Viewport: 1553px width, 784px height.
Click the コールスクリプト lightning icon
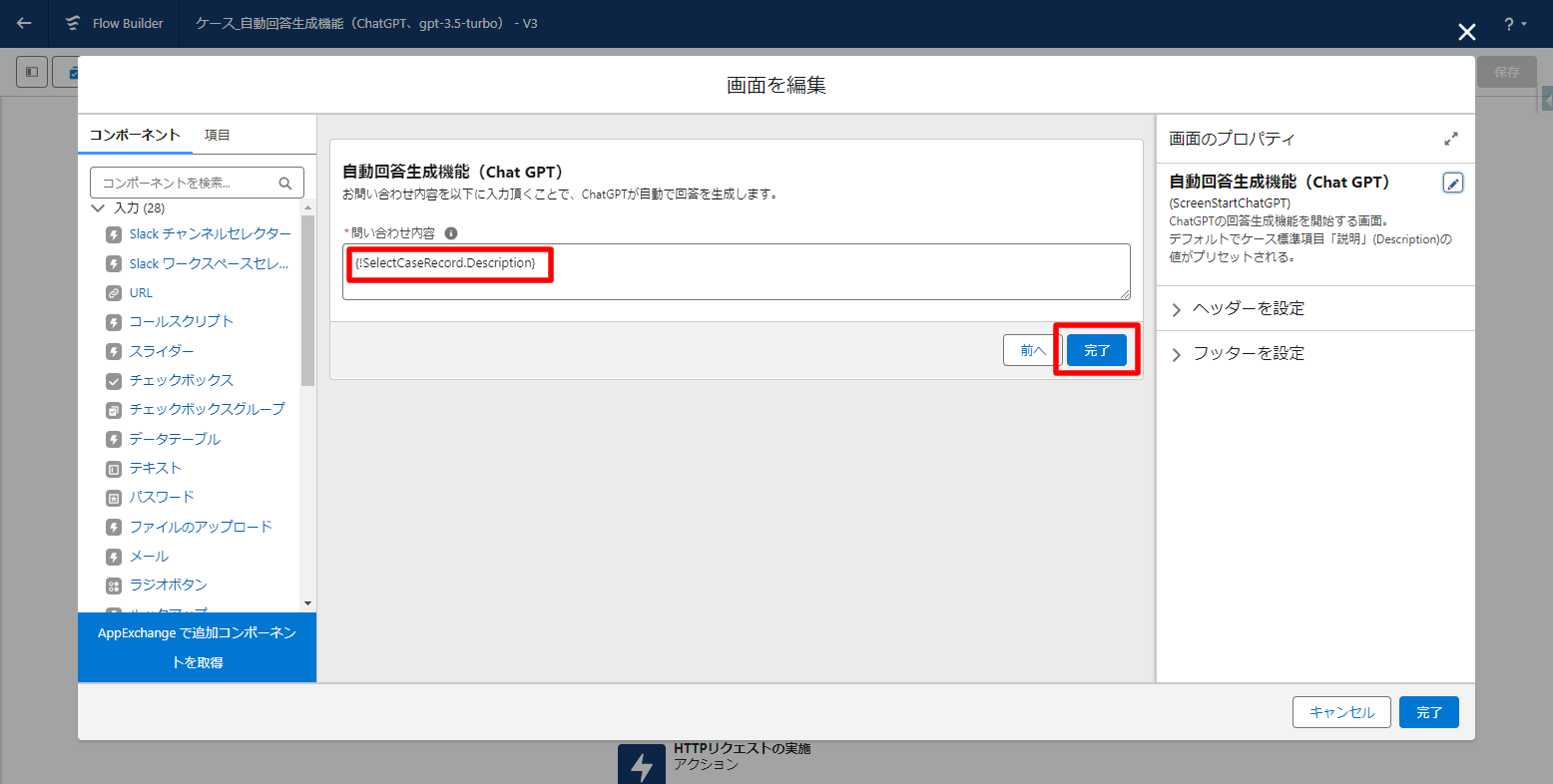[x=114, y=322]
